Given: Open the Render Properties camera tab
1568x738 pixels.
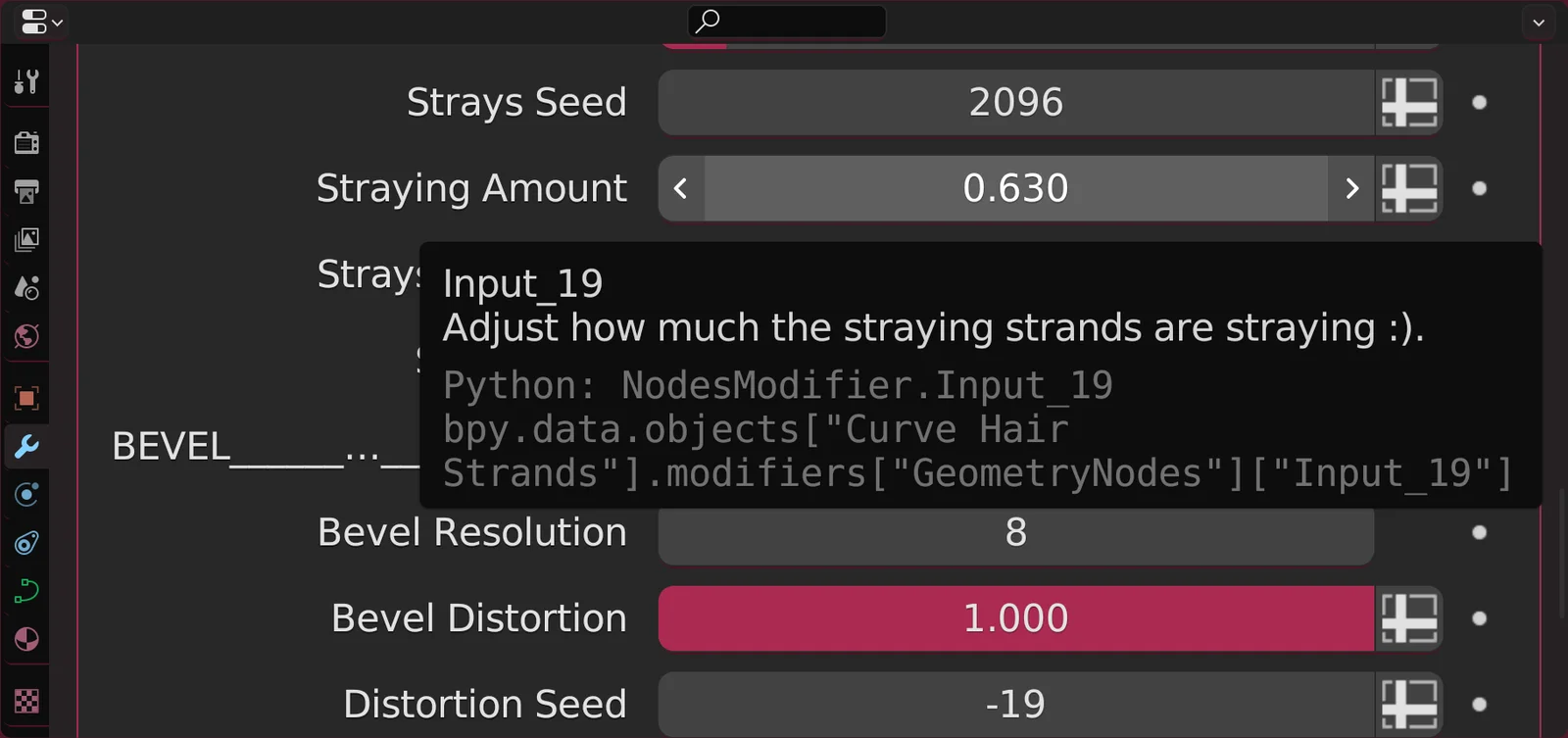Looking at the screenshot, I should coord(26,141).
